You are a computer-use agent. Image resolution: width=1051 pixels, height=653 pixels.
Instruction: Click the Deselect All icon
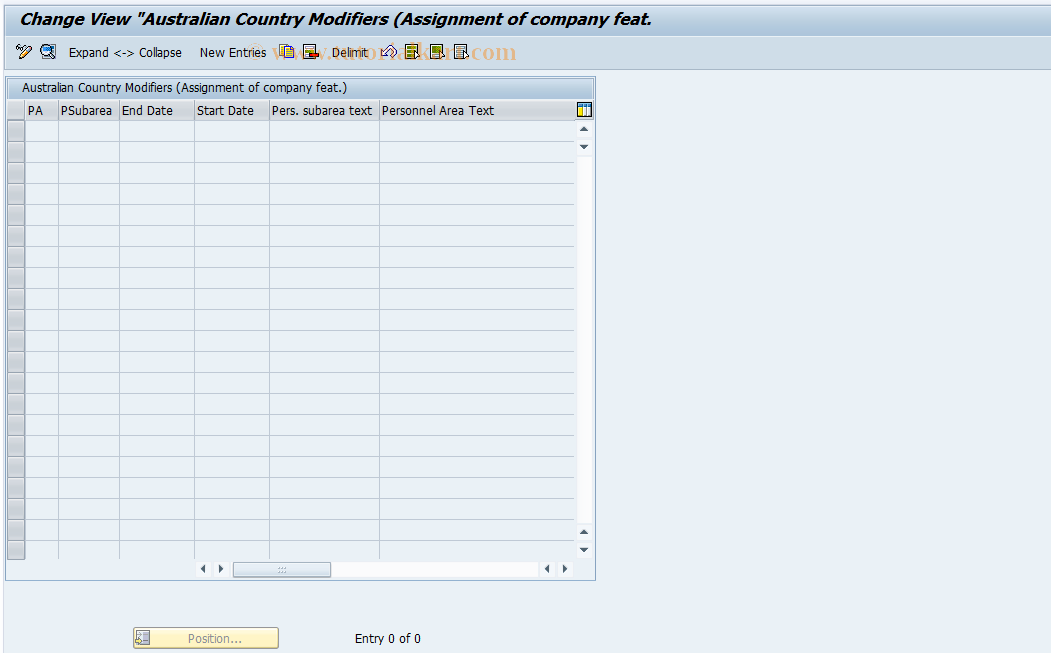tap(460, 52)
